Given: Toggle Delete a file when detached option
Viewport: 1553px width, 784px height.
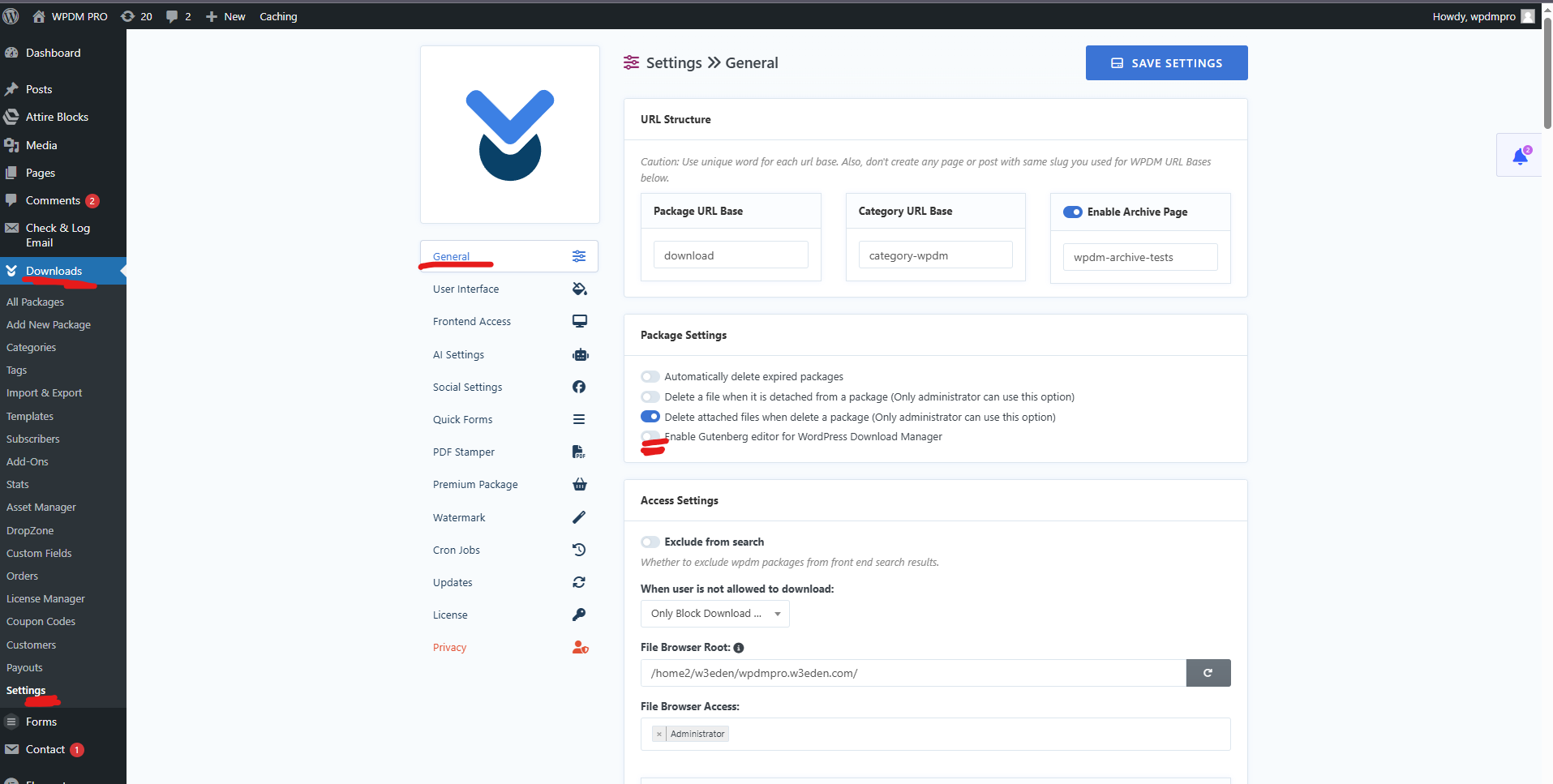Looking at the screenshot, I should coord(650,396).
